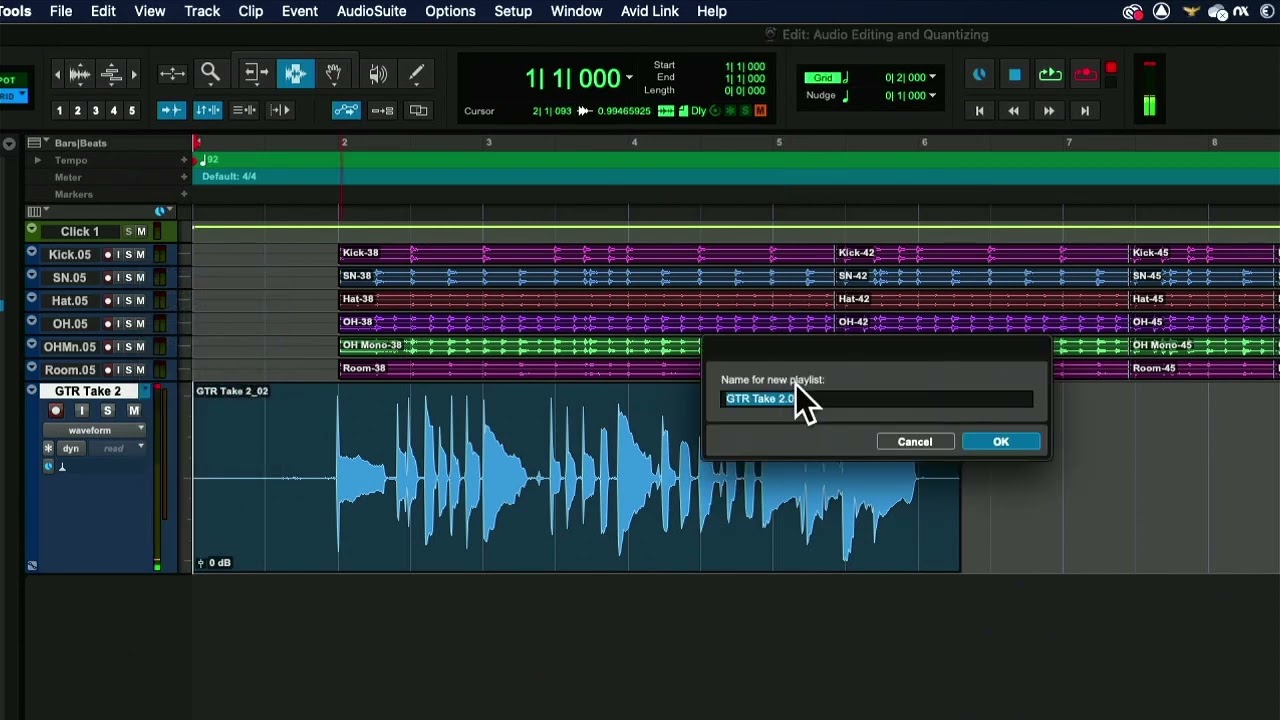Screen dimensions: 1280x720
Task: Toggle Insertion Follows Playback button
Action: pyautogui.click(x=280, y=110)
